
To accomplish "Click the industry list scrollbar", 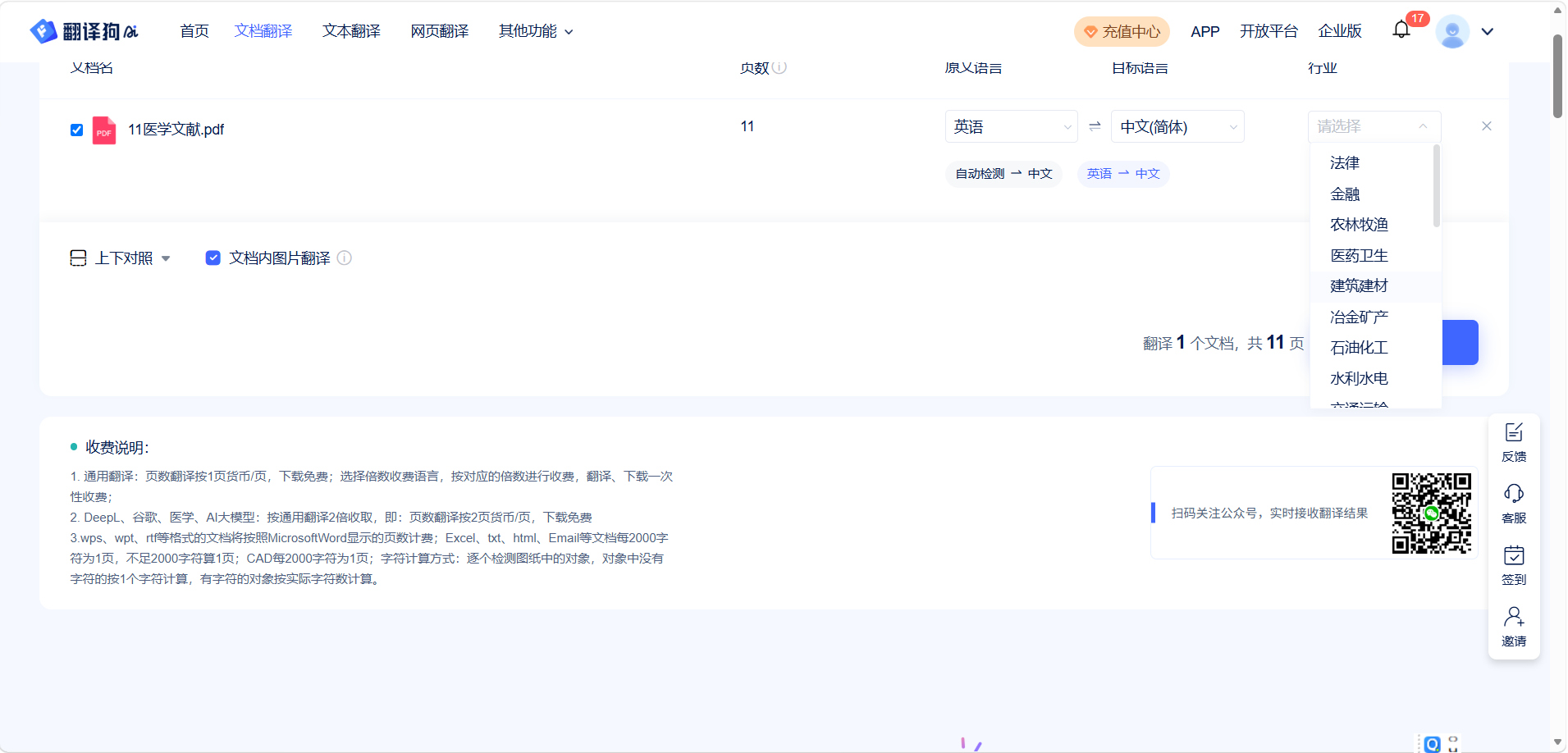I will 1436,186.
